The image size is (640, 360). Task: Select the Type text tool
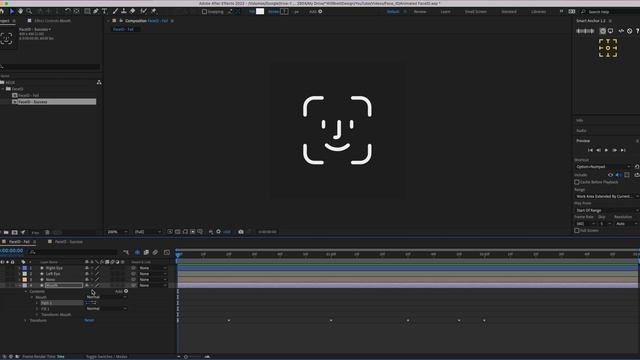pyautogui.click(x=104, y=11)
